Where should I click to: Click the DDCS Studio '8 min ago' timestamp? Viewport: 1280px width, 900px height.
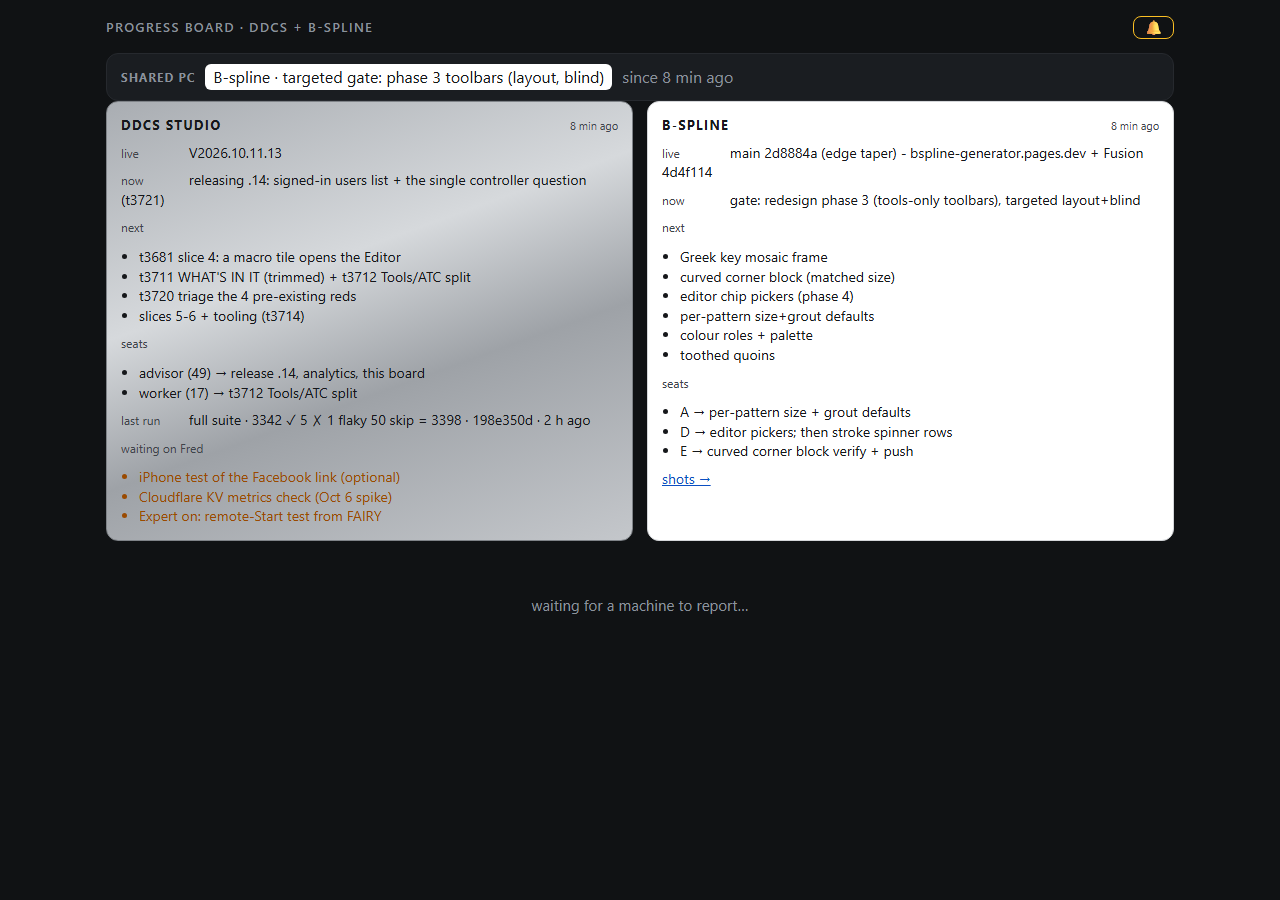pos(594,126)
